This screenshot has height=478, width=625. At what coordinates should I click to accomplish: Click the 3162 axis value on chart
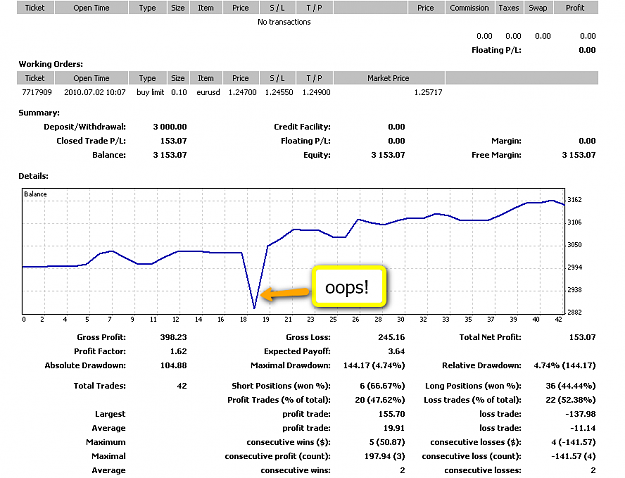click(x=574, y=200)
